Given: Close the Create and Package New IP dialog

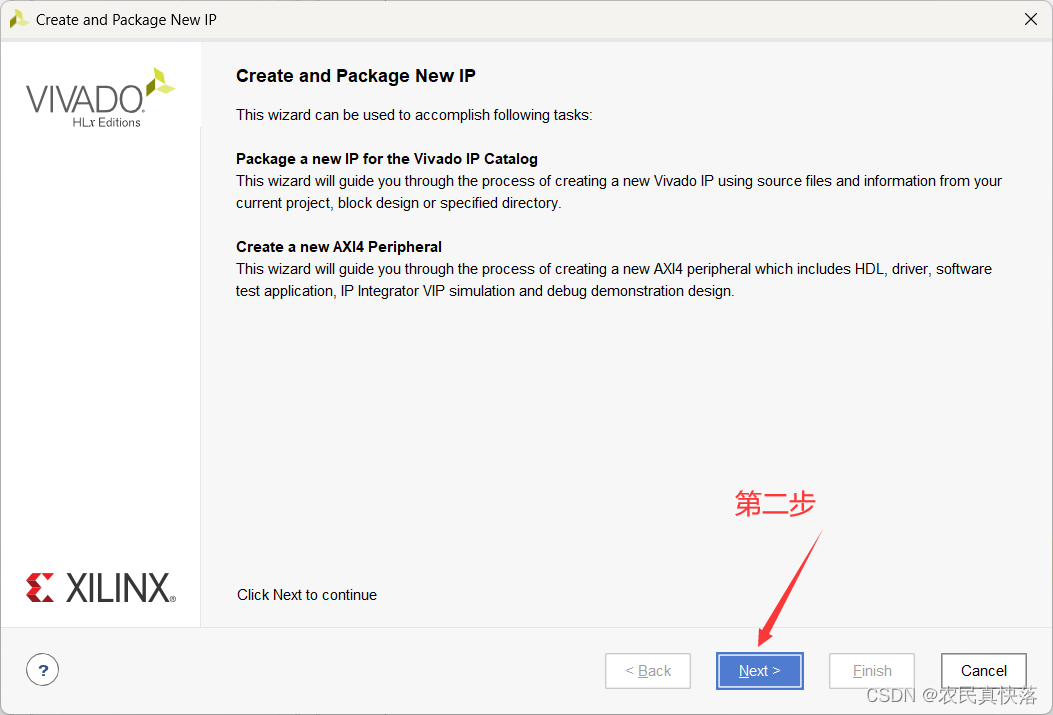Looking at the screenshot, I should (x=1031, y=19).
